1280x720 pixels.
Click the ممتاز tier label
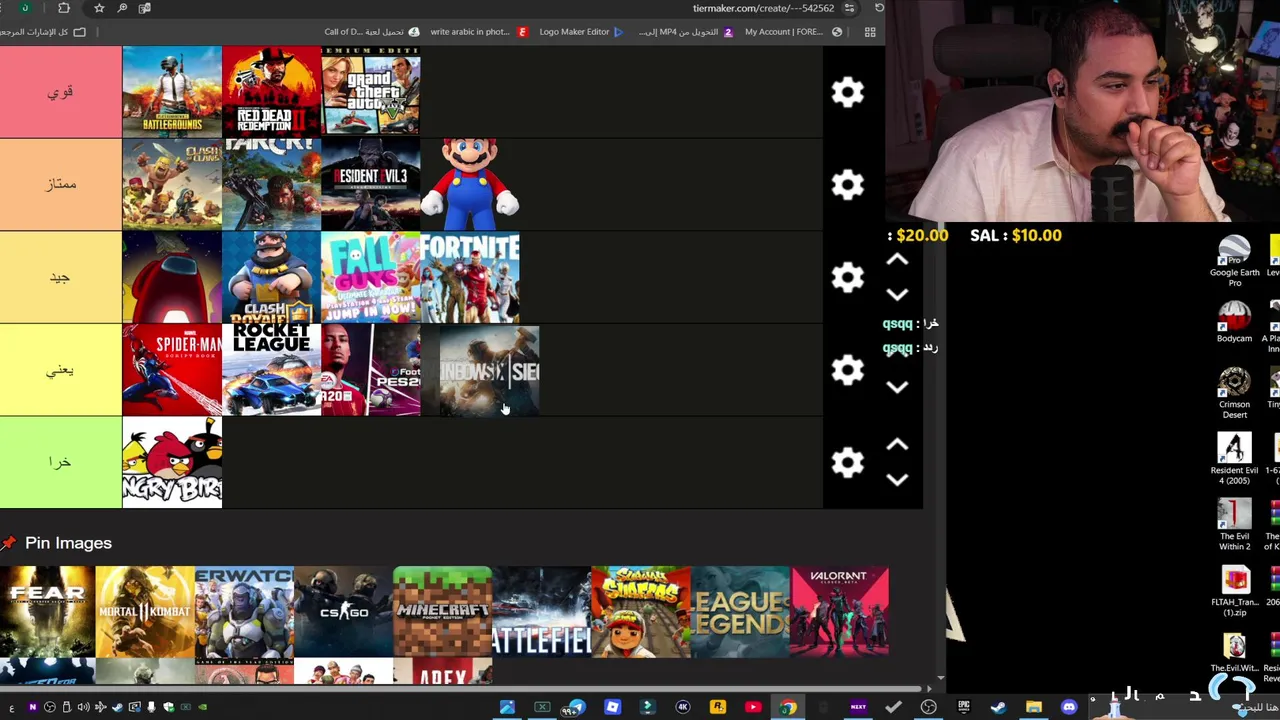click(x=60, y=184)
